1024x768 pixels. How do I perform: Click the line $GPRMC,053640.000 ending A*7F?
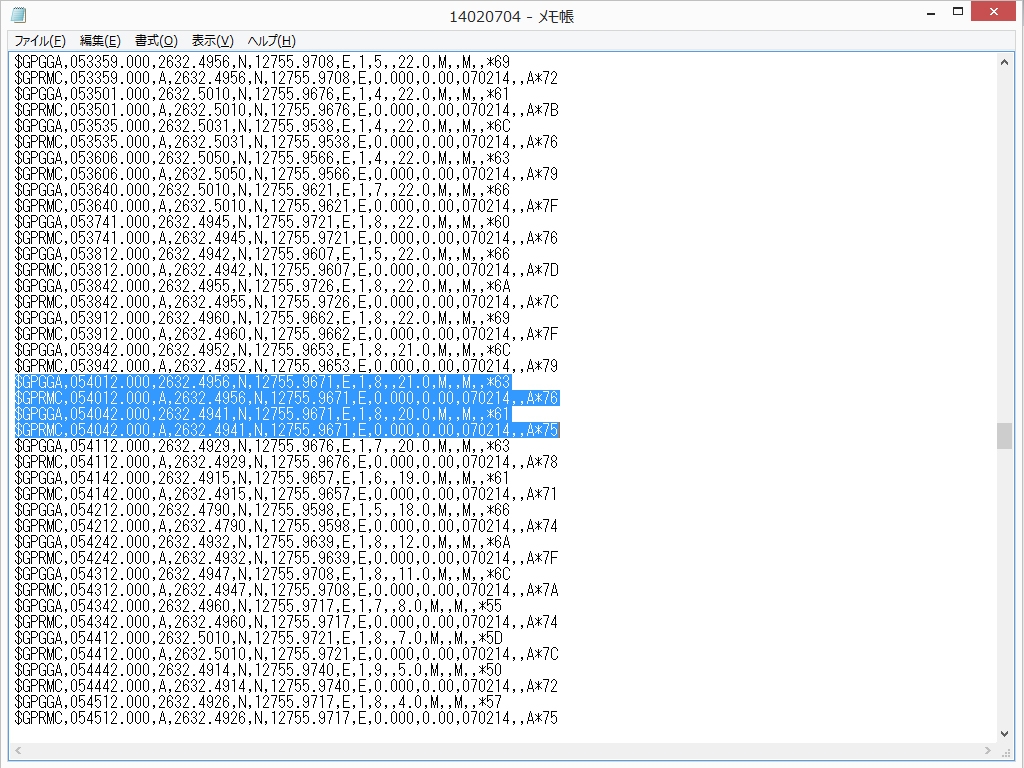click(x=286, y=206)
